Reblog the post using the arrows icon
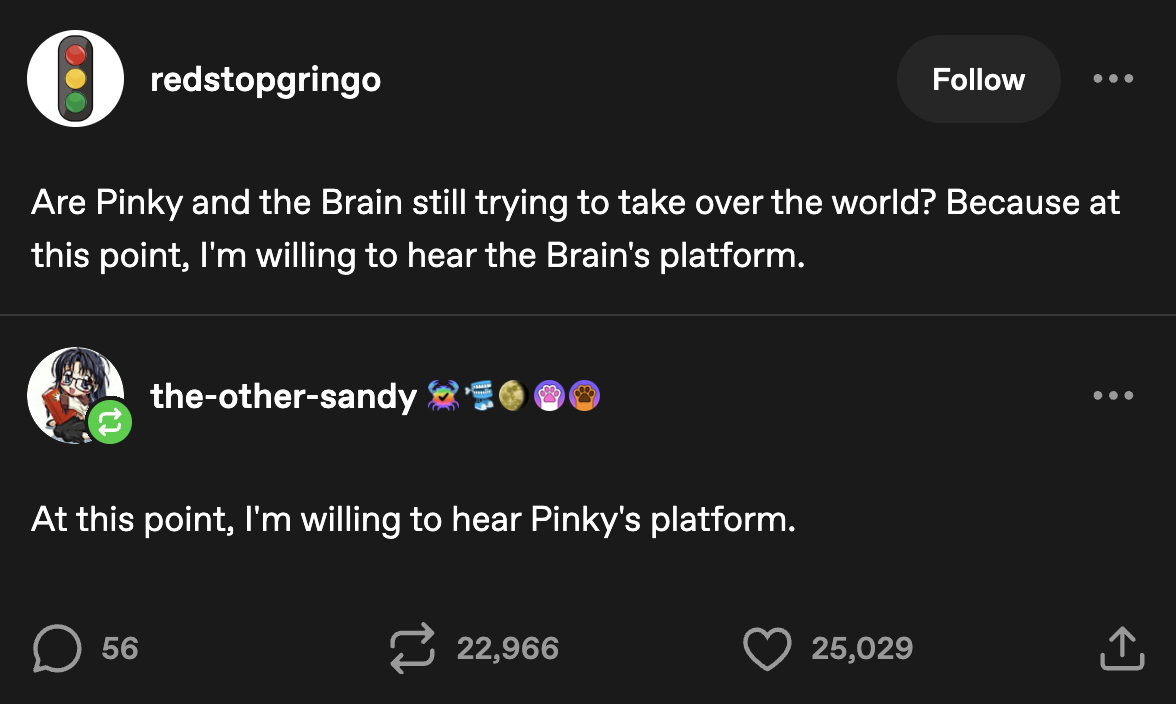Screen dimensions: 1176x704 click(x=414, y=647)
